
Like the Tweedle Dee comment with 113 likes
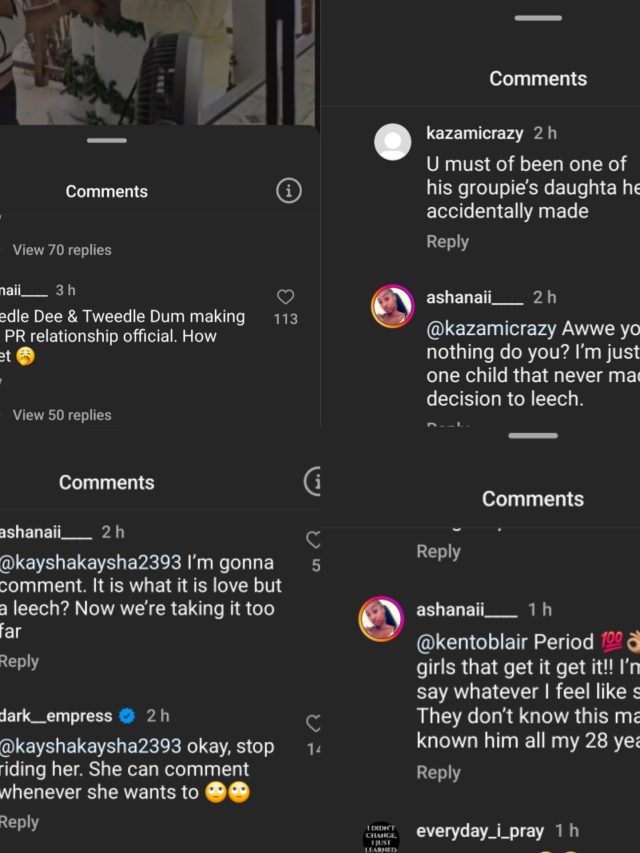tap(285, 297)
